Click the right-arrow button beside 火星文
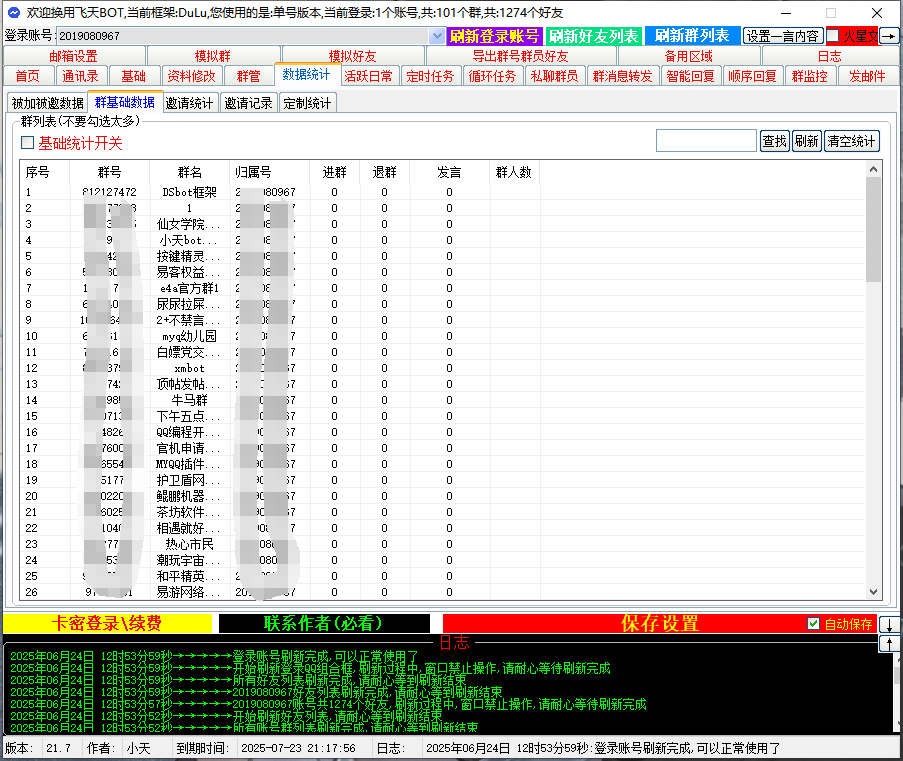The width and height of the screenshot is (903, 761). pyautogui.click(x=889, y=36)
